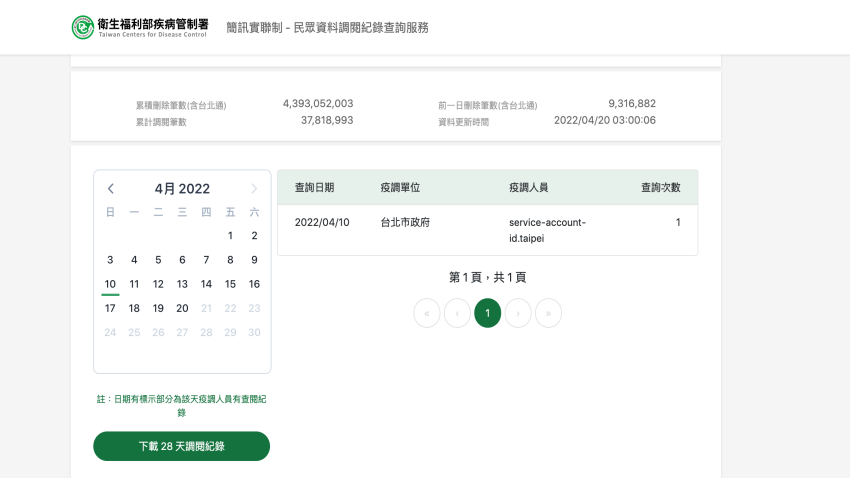Image resolution: width=850 pixels, height=478 pixels.
Task: Click the 查詢次數 column header
Action: click(x=660, y=188)
